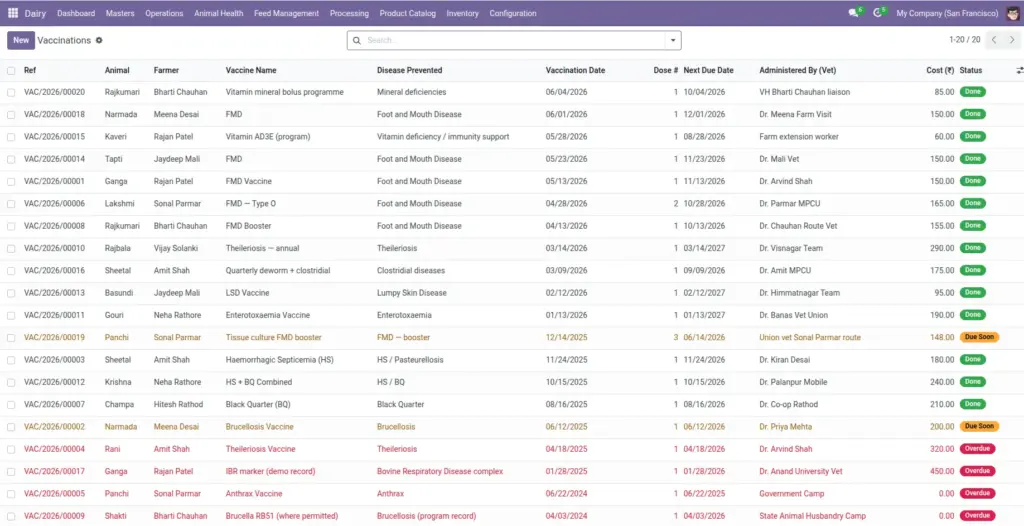Open the Animal Health menu
This screenshot has height=526, width=1024.
[x=219, y=13]
